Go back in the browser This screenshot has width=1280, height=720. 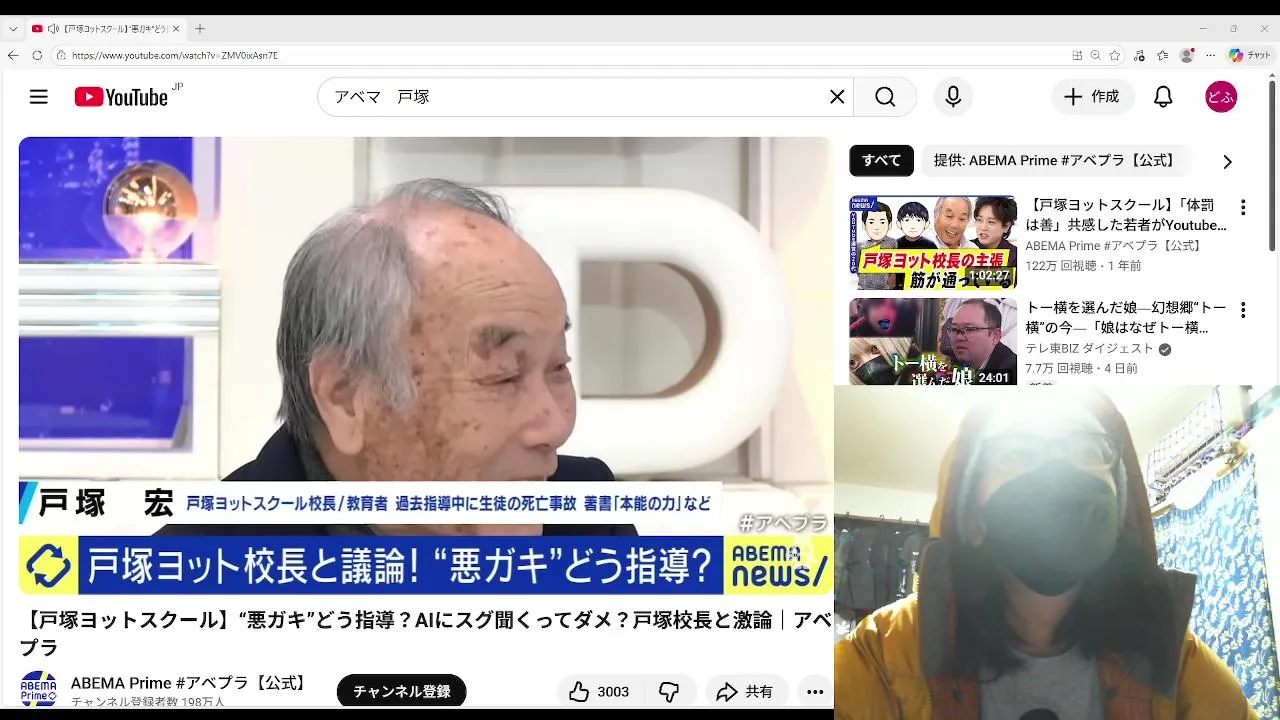tap(13, 55)
